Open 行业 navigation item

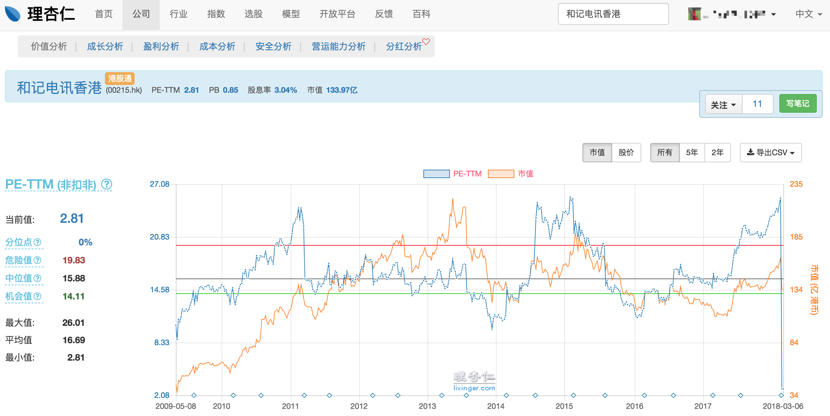pyautogui.click(x=178, y=14)
